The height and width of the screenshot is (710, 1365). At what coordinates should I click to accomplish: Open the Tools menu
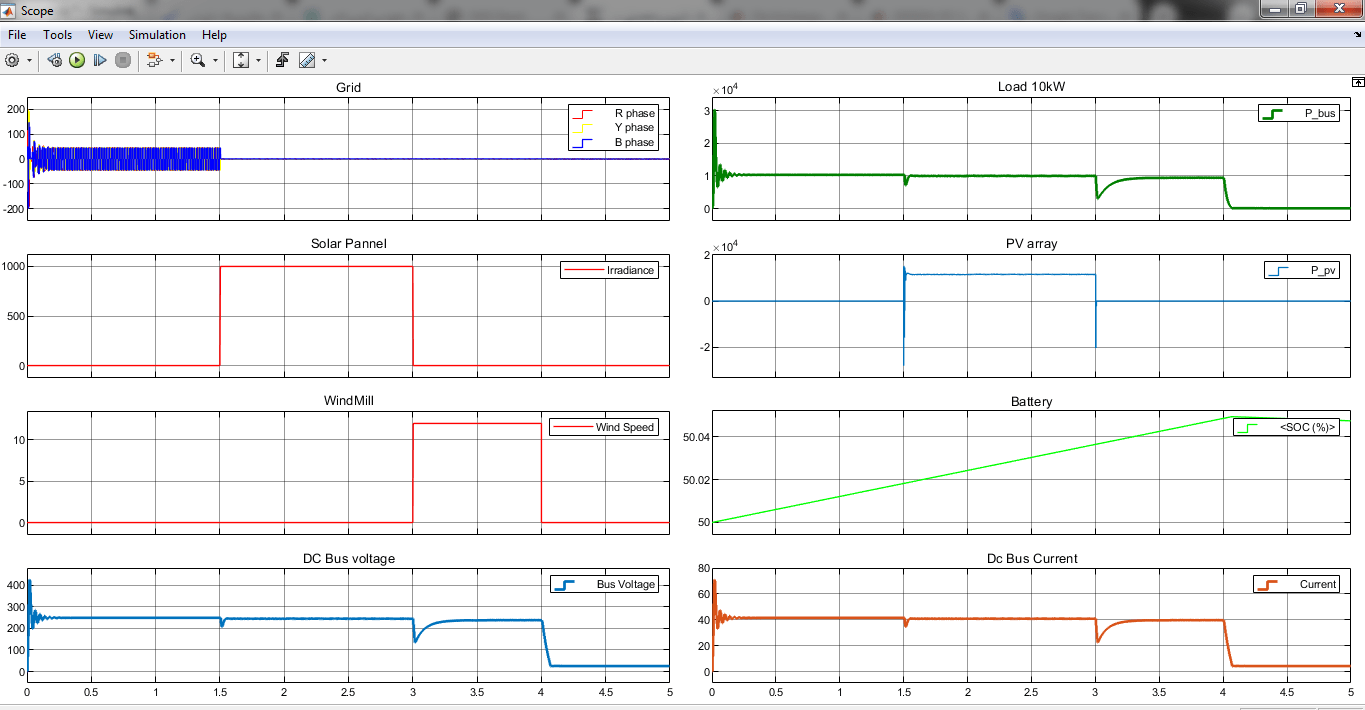click(57, 35)
